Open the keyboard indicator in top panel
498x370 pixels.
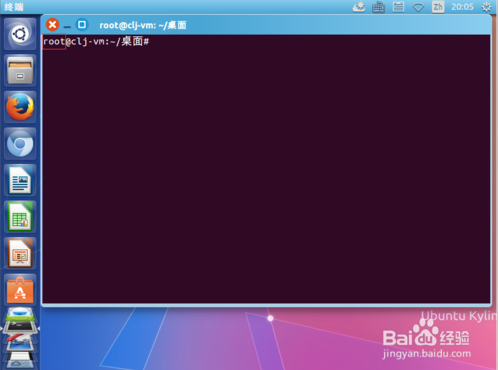[x=378, y=7]
